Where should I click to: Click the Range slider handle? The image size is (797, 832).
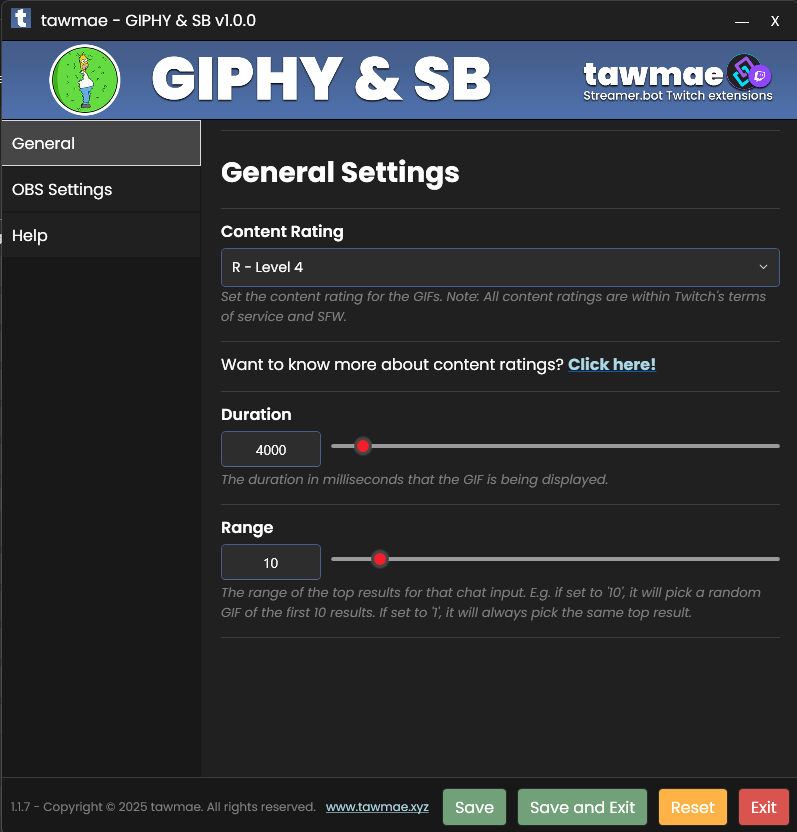[380, 559]
